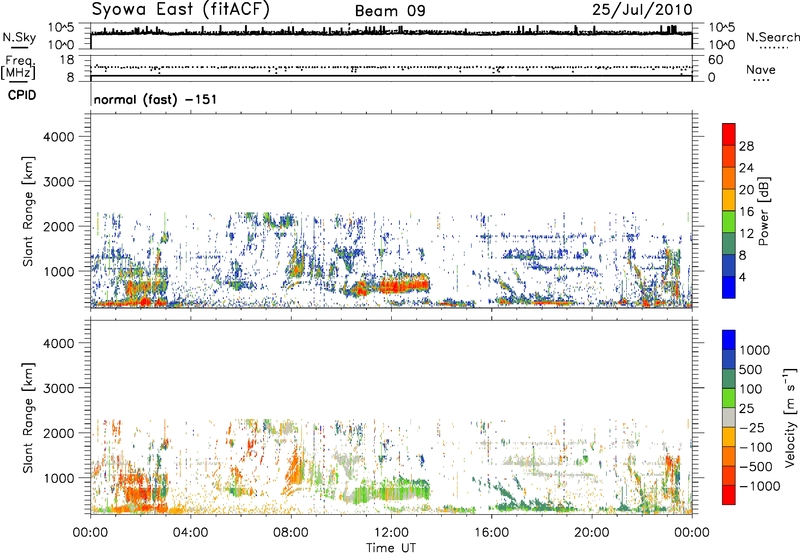Click the '60' Nave axis value

point(715,60)
